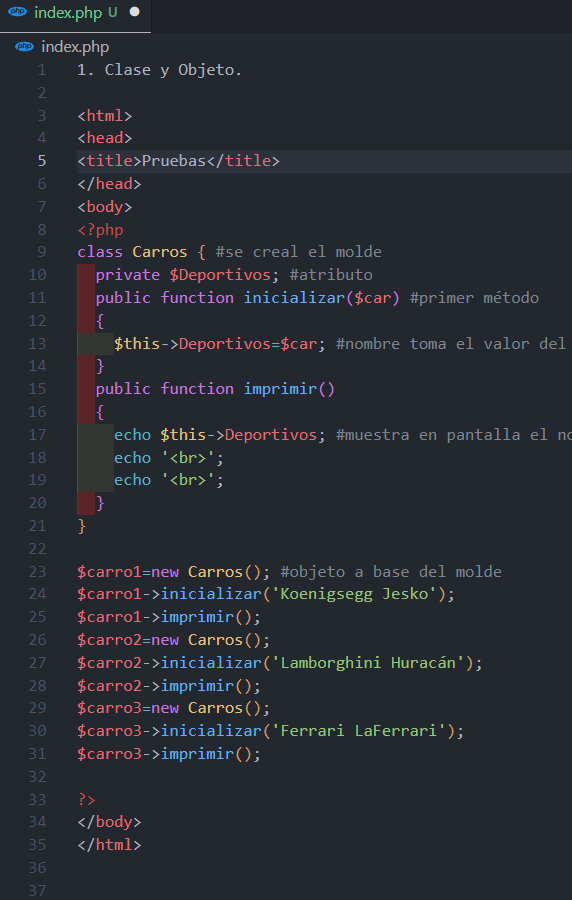Place the cursor on the class Carros declaration

(x=133, y=252)
